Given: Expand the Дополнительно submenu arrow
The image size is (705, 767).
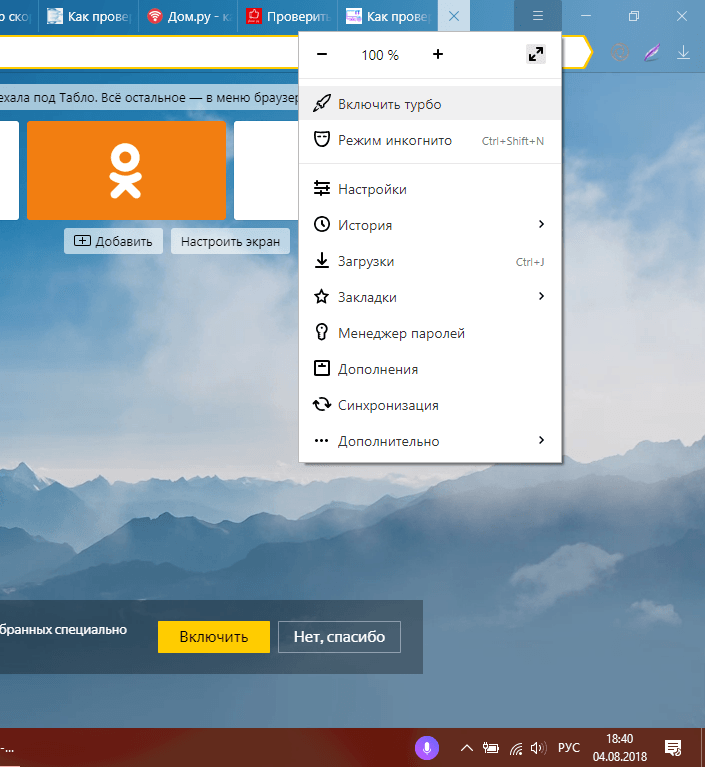Looking at the screenshot, I should coord(541,440).
